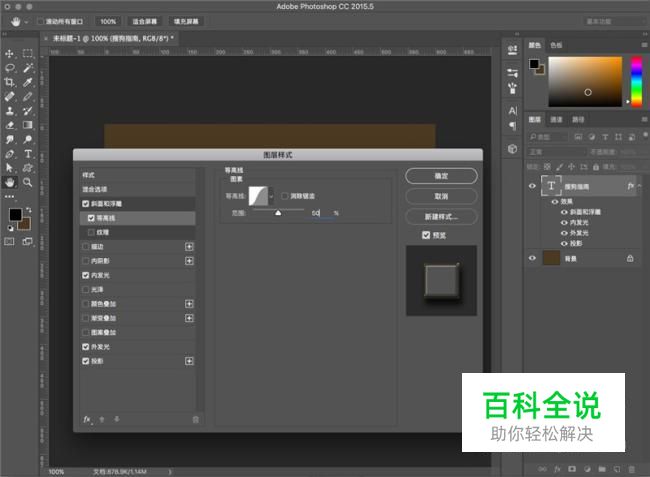The width and height of the screenshot is (650, 477).
Task: Click the 确定 (OK) button
Action: coord(441,176)
